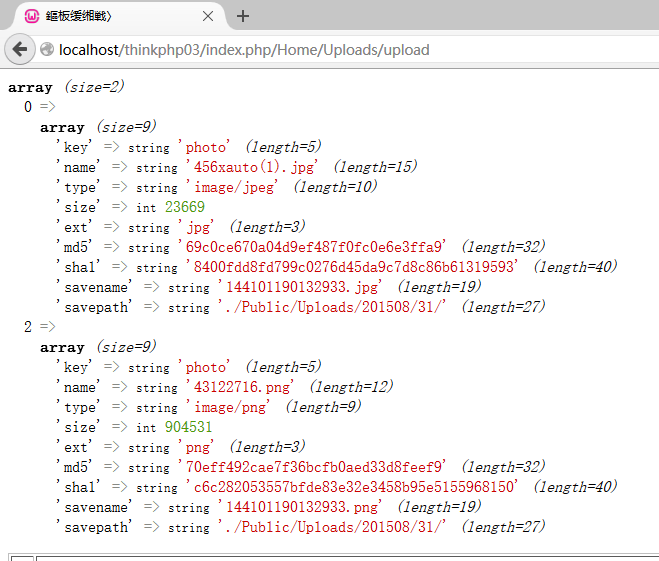Click the size value 904531
This screenshot has height=561, width=659.
pos(188,427)
